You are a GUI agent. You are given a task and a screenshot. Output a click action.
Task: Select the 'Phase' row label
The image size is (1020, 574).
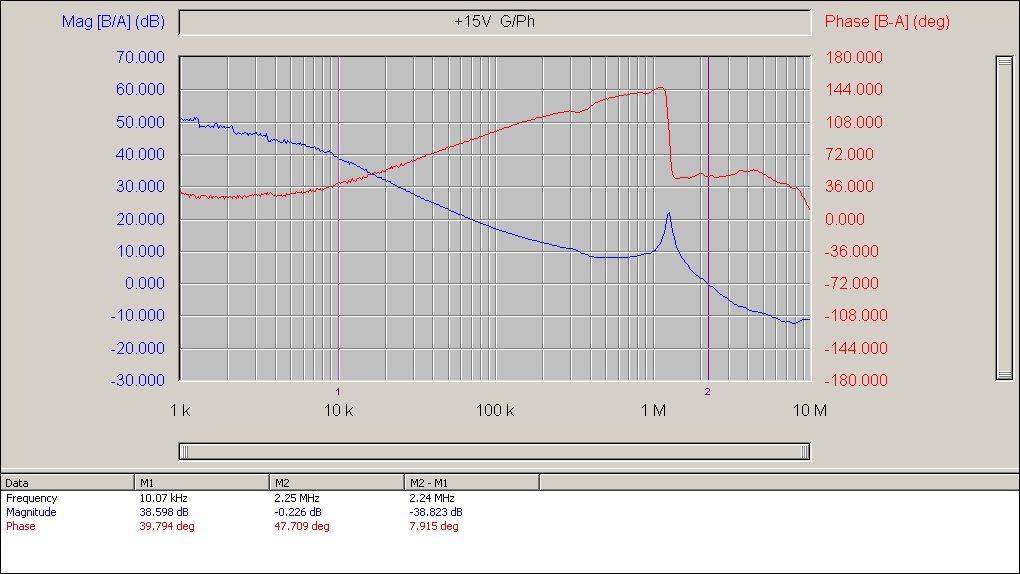point(21,526)
